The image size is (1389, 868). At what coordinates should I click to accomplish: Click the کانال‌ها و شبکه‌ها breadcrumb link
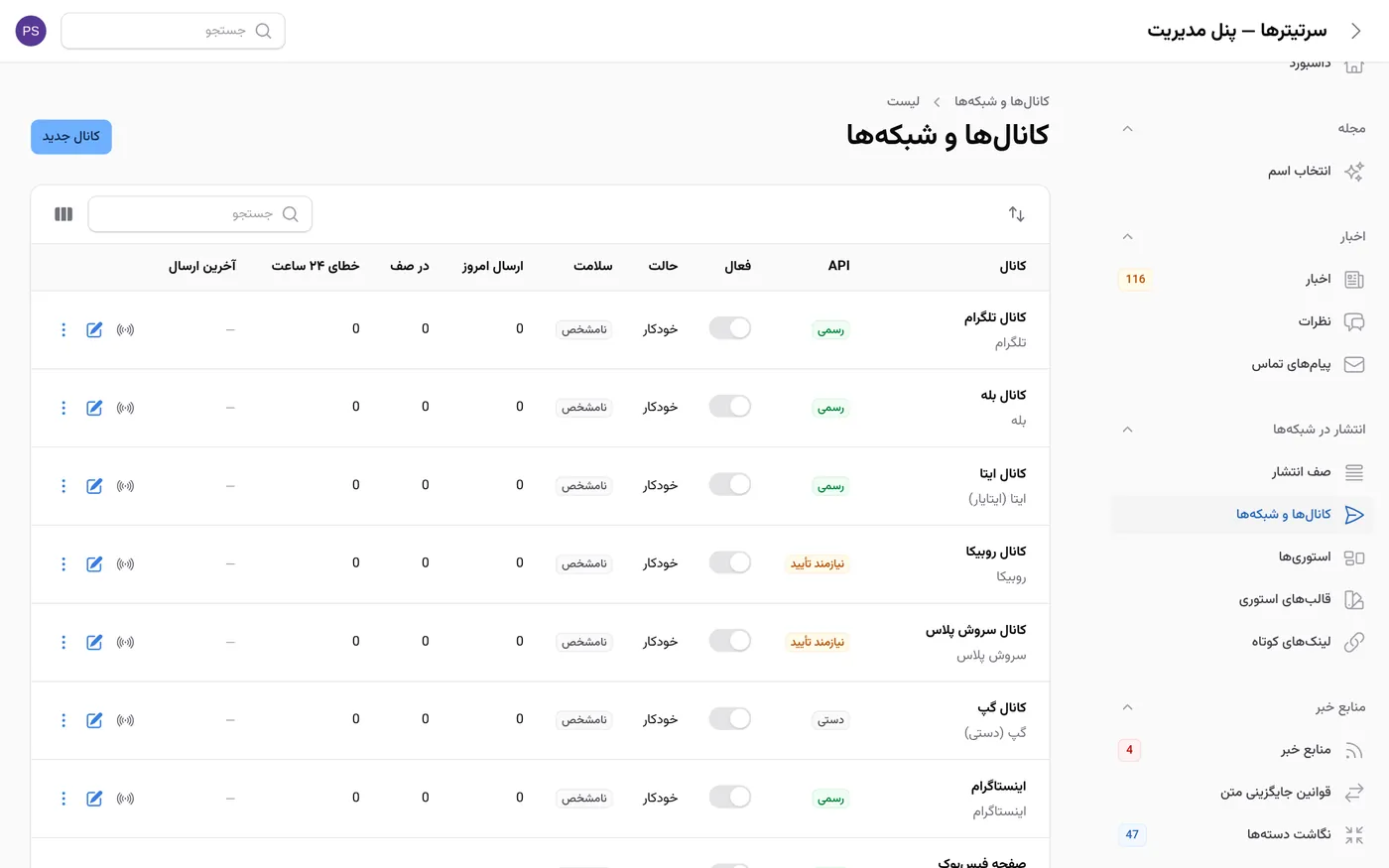tap(1002, 101)
